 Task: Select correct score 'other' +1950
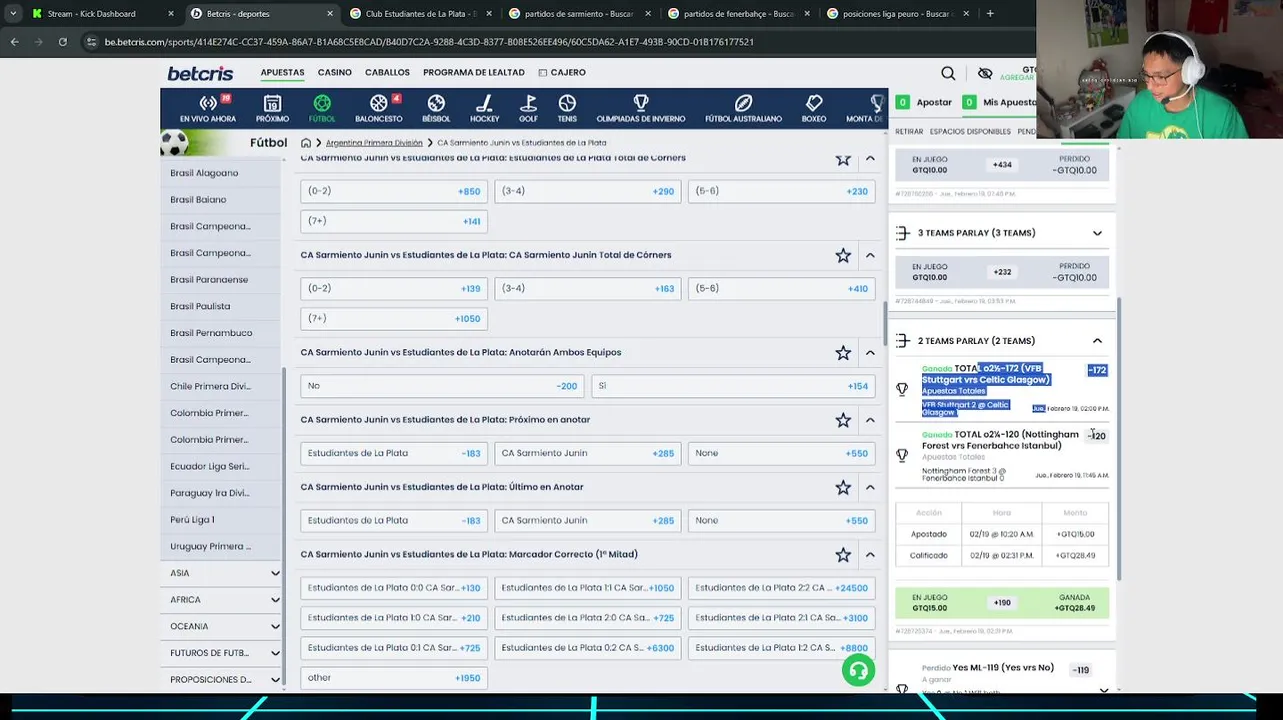click(394, 678)
